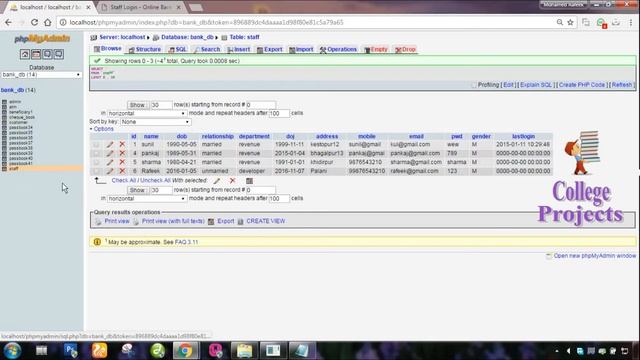Screen dimensions: 640x360
Task: Click the Explain SQL link
Action: click(536, 85)
